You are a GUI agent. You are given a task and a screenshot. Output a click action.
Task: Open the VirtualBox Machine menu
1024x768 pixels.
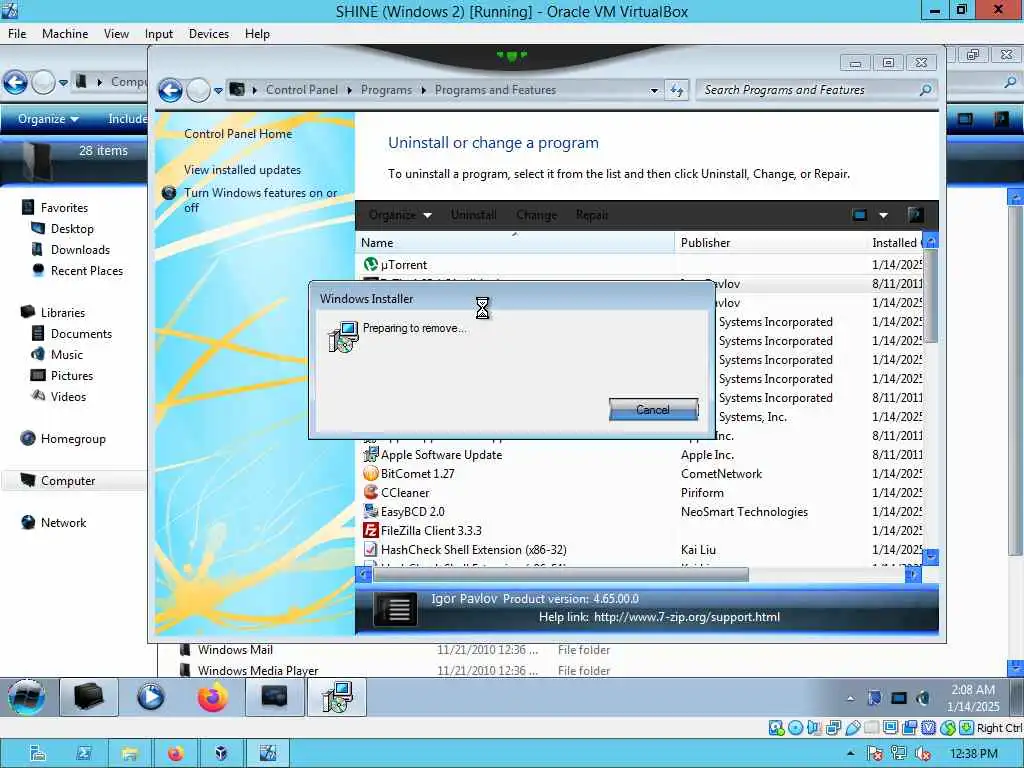(x=65, y=34)
